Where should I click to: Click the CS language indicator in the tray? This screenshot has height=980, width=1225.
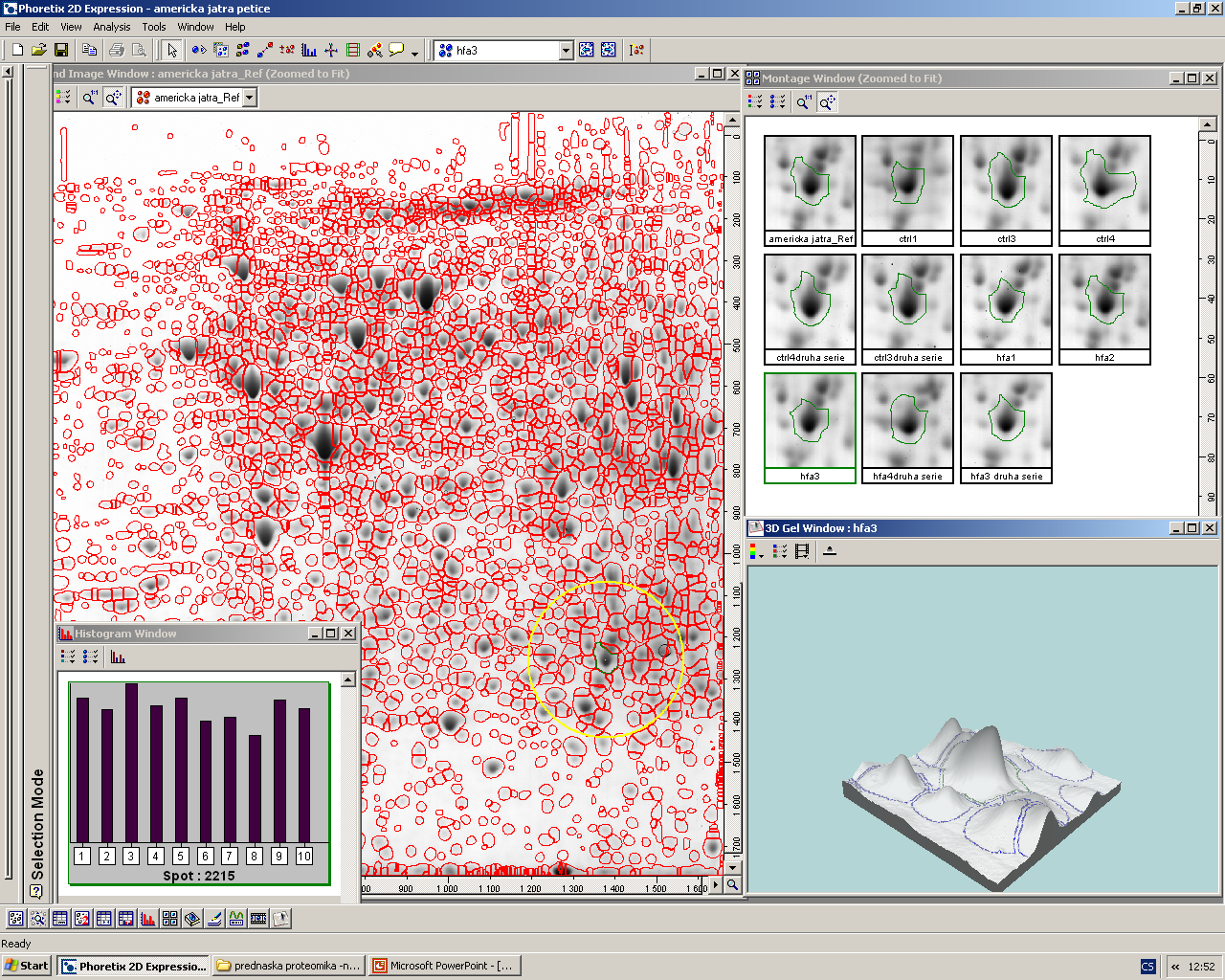pos(1148,967)
